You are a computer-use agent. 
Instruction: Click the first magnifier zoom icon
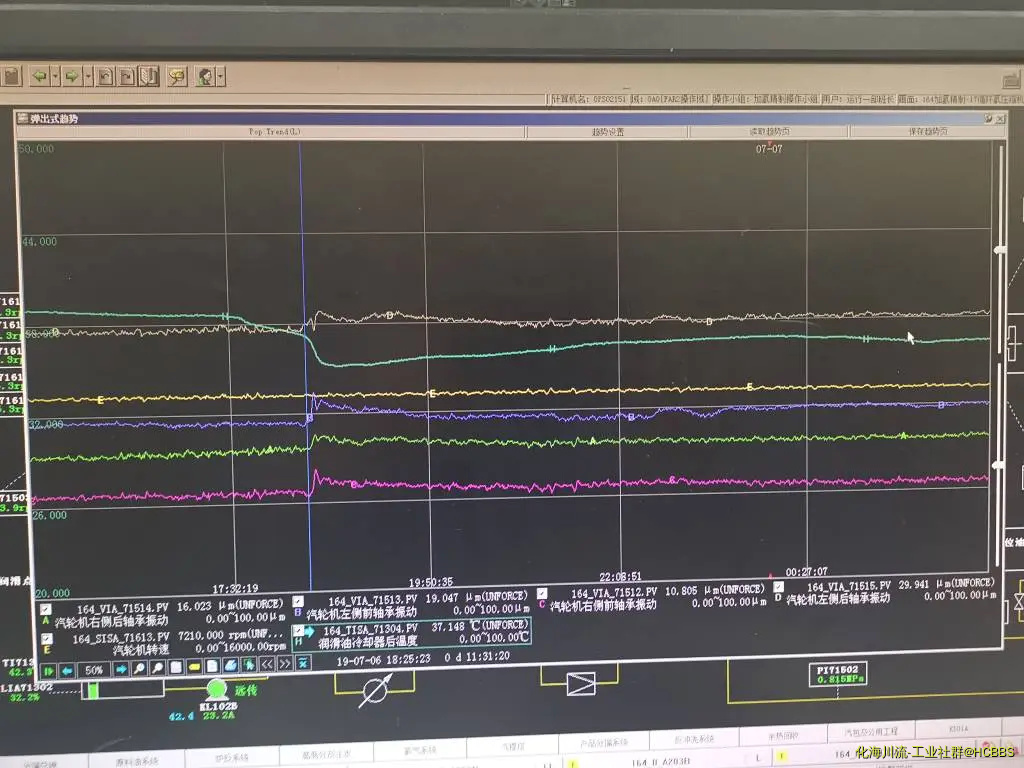click(x=140, y=668)
